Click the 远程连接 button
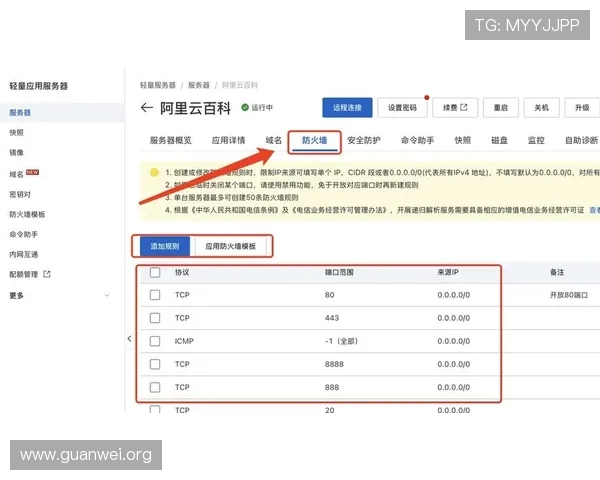The width and height of the screenshot is (600, 480). tap(347, 108)
